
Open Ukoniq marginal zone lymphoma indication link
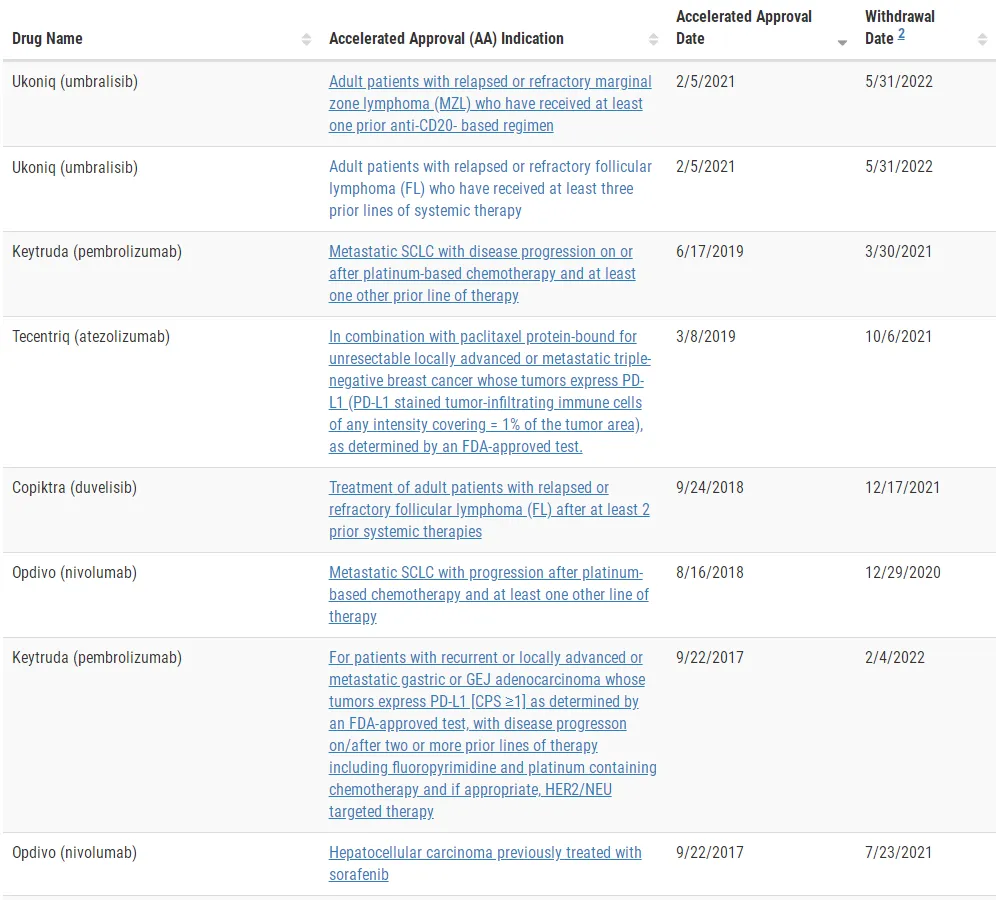tap(490, 103)
